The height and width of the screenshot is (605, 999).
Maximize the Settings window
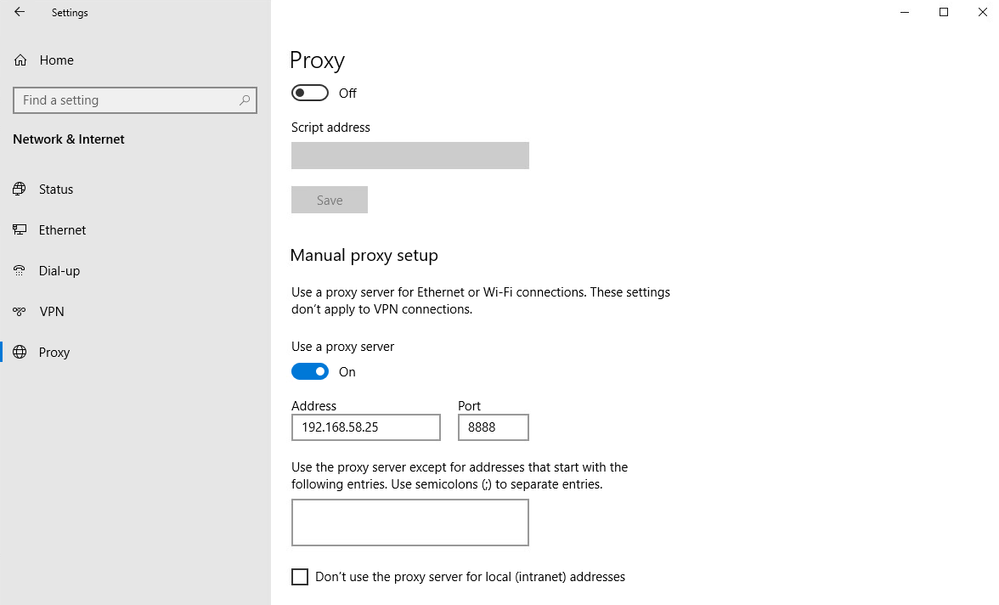pos(944,12)
